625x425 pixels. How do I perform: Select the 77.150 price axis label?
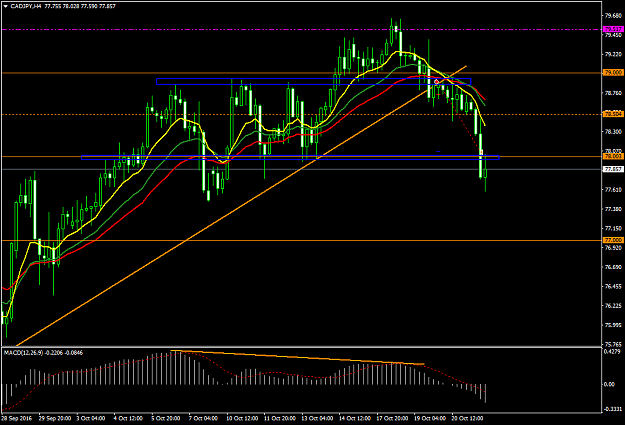coord(613,228)
